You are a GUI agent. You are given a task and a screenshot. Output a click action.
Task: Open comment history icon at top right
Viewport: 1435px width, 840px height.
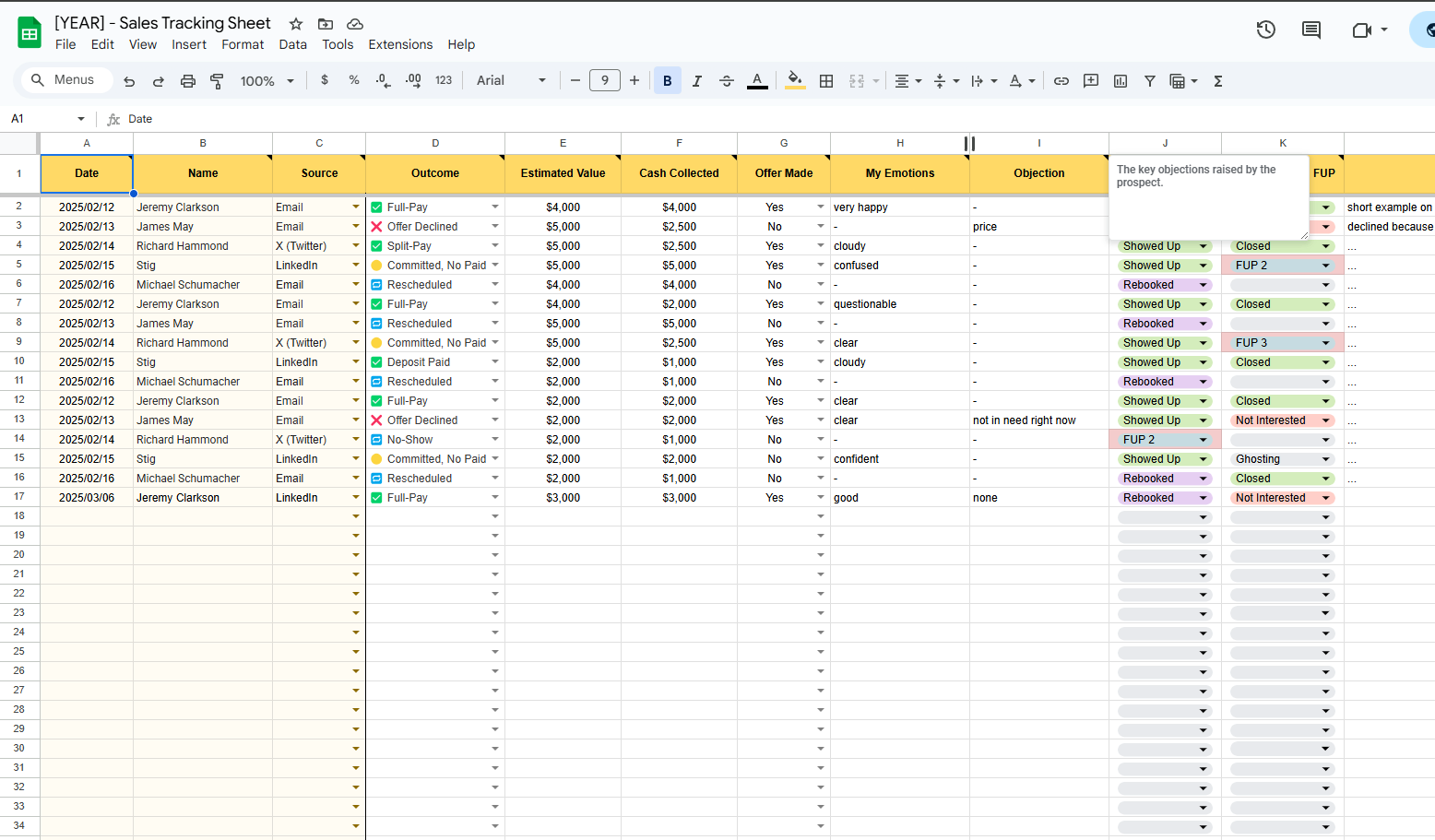[1311, 30]
